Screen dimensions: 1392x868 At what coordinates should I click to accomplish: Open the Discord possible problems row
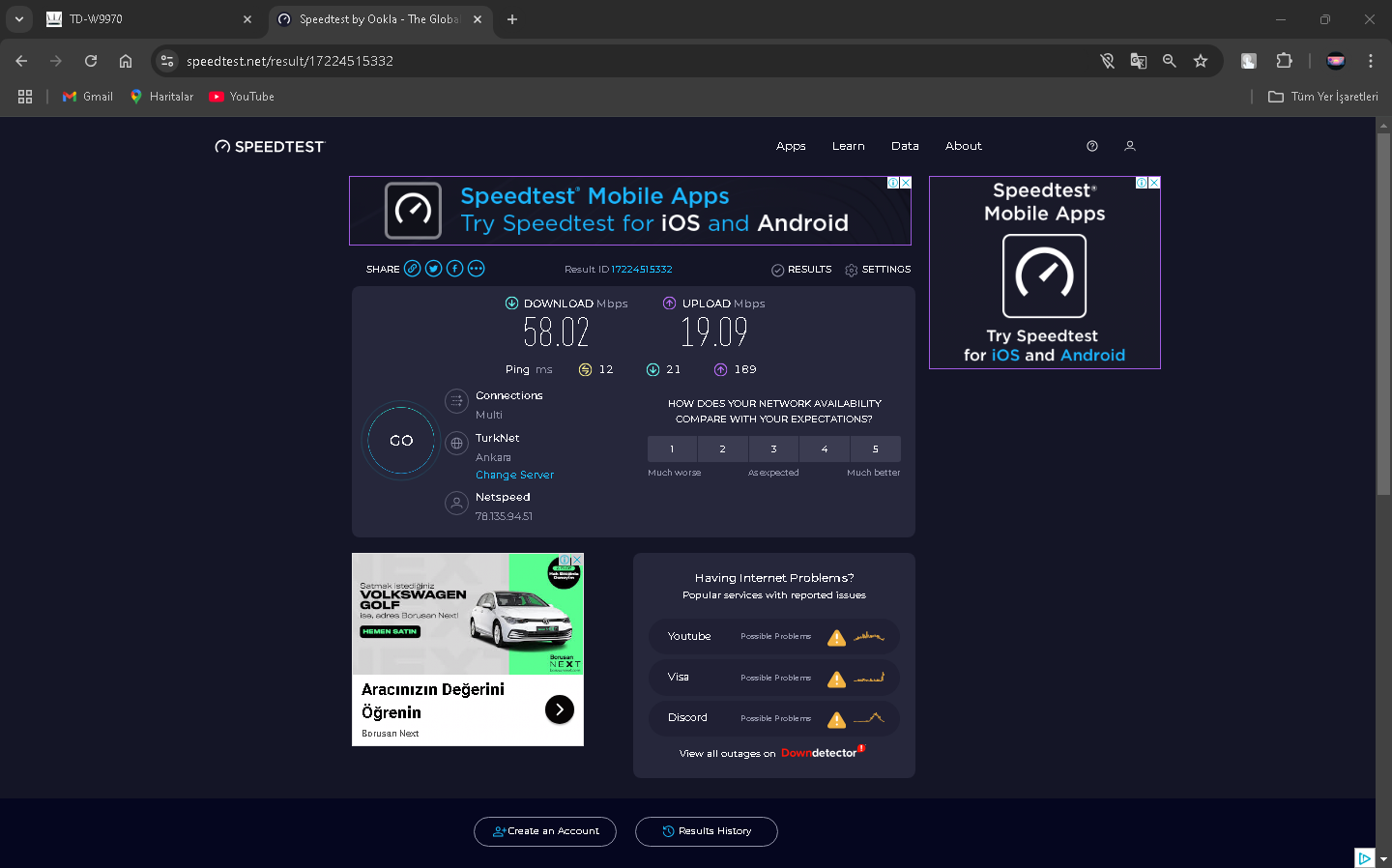tap(774, 718)
